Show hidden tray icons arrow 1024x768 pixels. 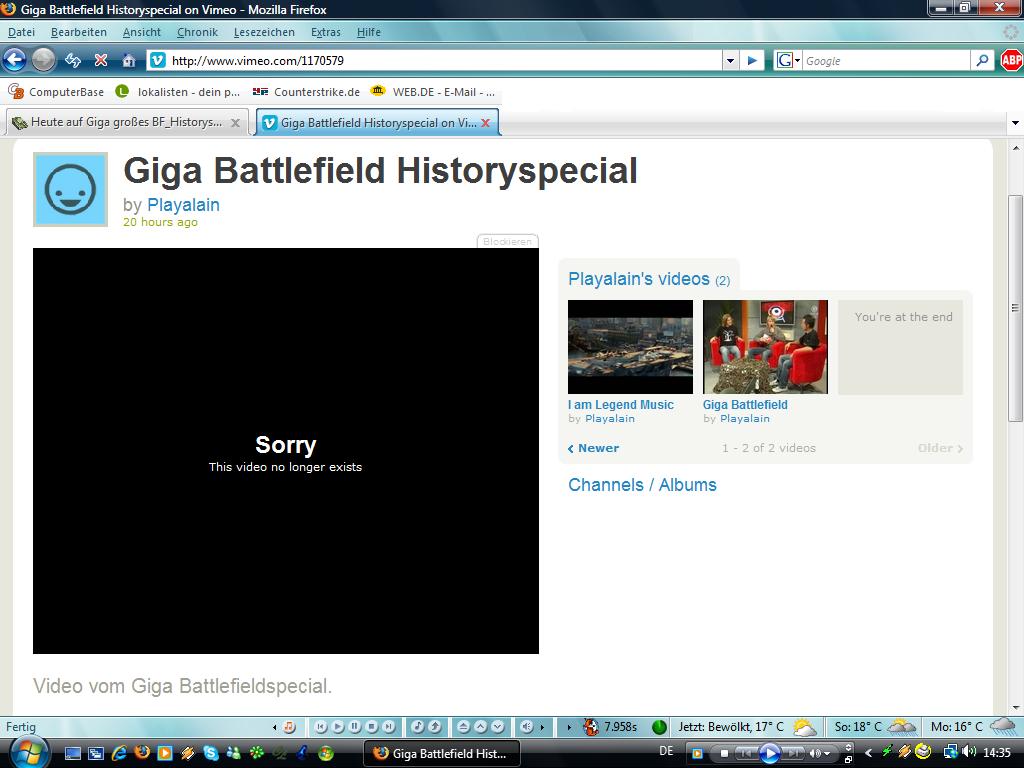coord(868,753)
